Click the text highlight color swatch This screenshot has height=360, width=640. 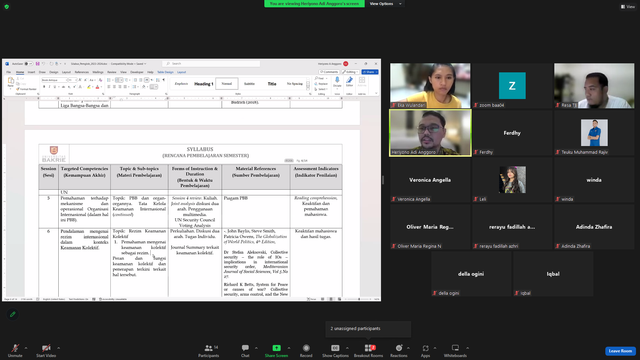coord(89,87)
